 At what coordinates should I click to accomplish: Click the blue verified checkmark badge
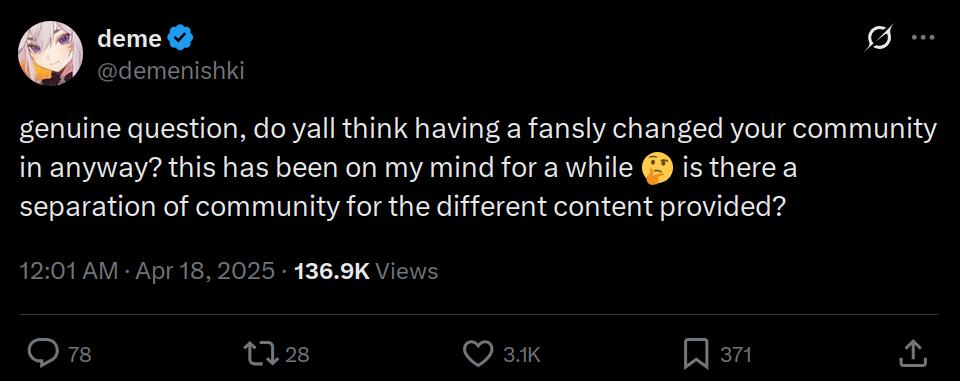(181, 39)
